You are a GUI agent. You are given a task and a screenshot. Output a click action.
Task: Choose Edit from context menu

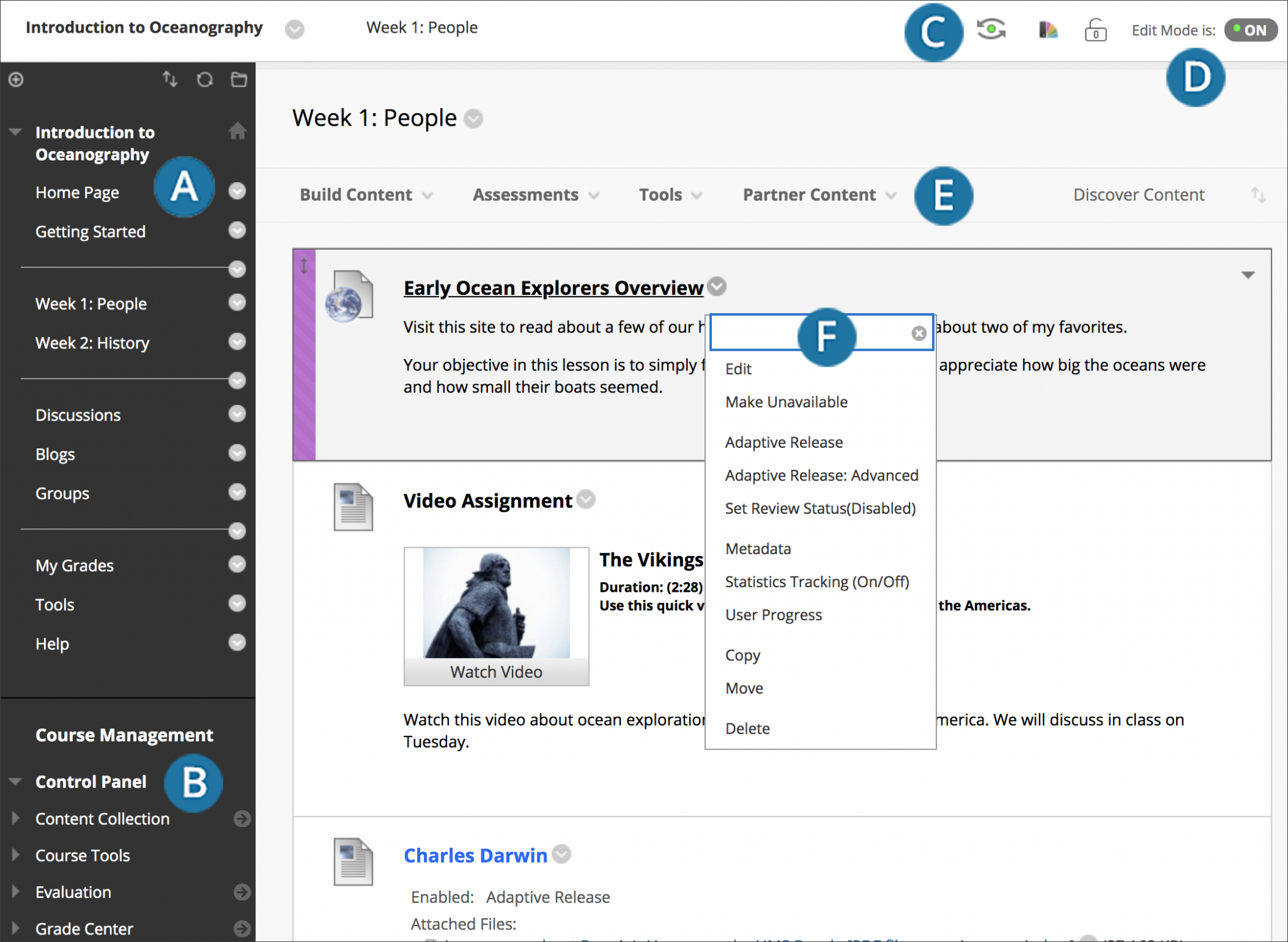point(738,368)
